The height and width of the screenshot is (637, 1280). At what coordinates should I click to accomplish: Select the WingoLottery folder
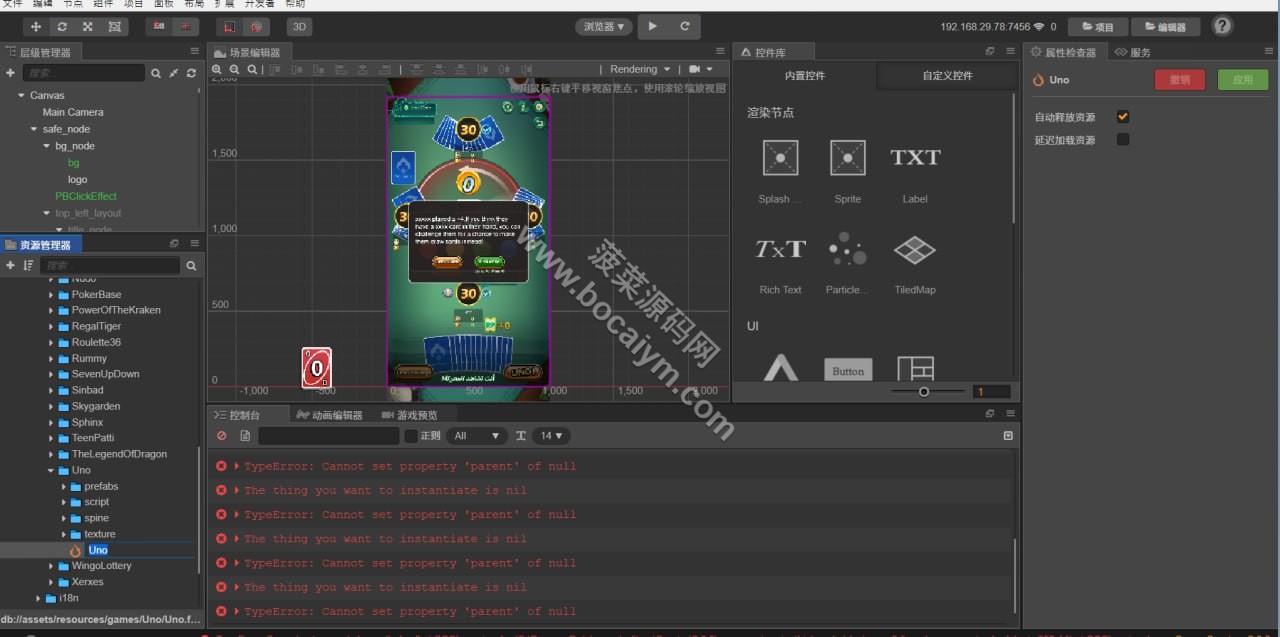coord(101,566)
